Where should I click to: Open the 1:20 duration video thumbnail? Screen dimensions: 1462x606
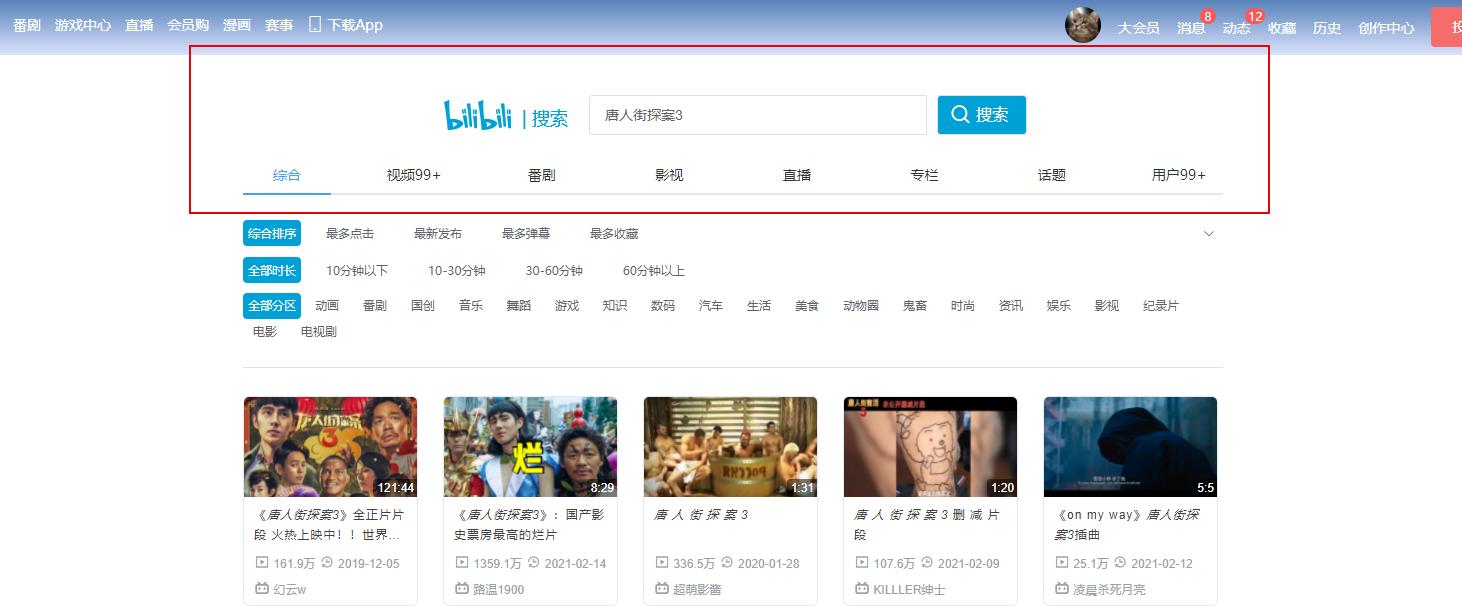pos(930,447)
